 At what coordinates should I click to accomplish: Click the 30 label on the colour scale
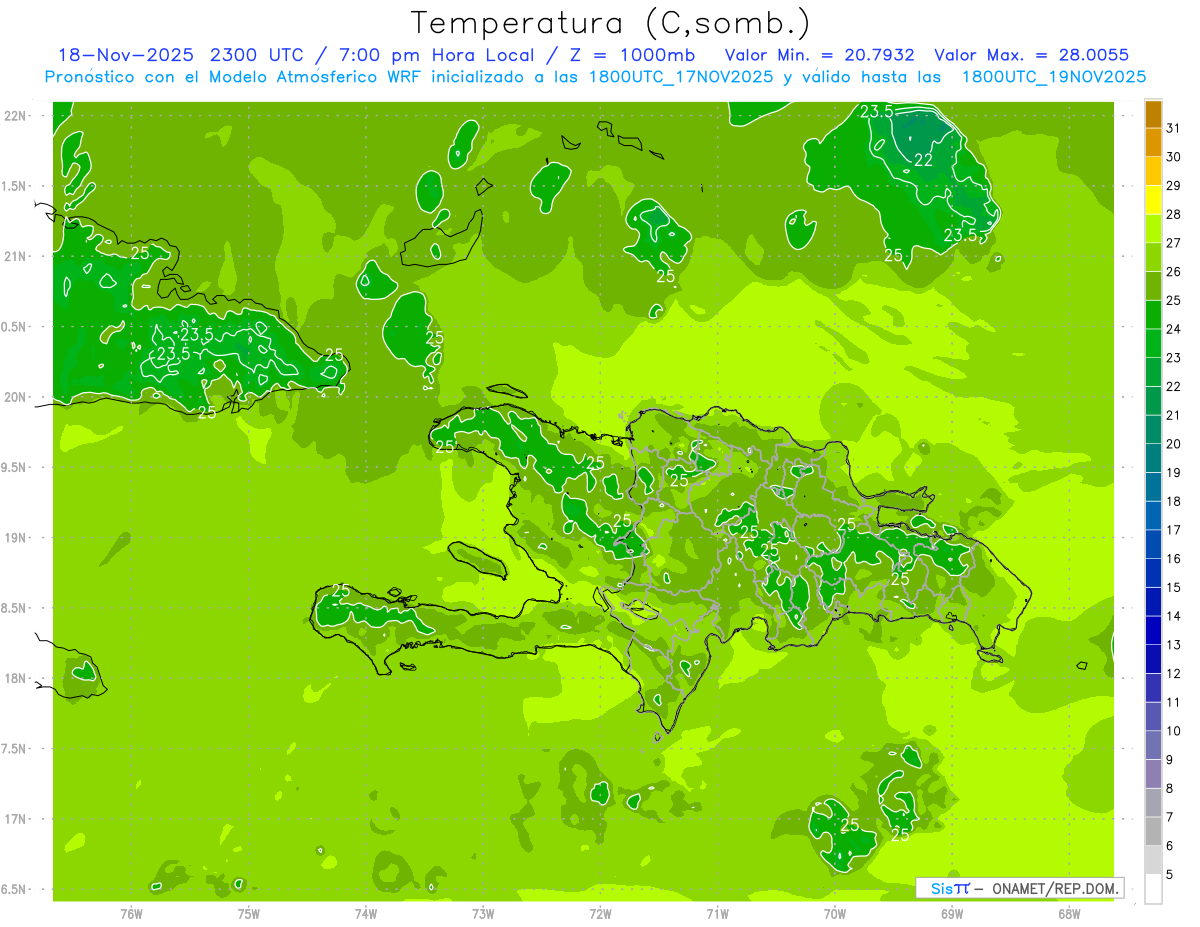[x=1174, y=157]
